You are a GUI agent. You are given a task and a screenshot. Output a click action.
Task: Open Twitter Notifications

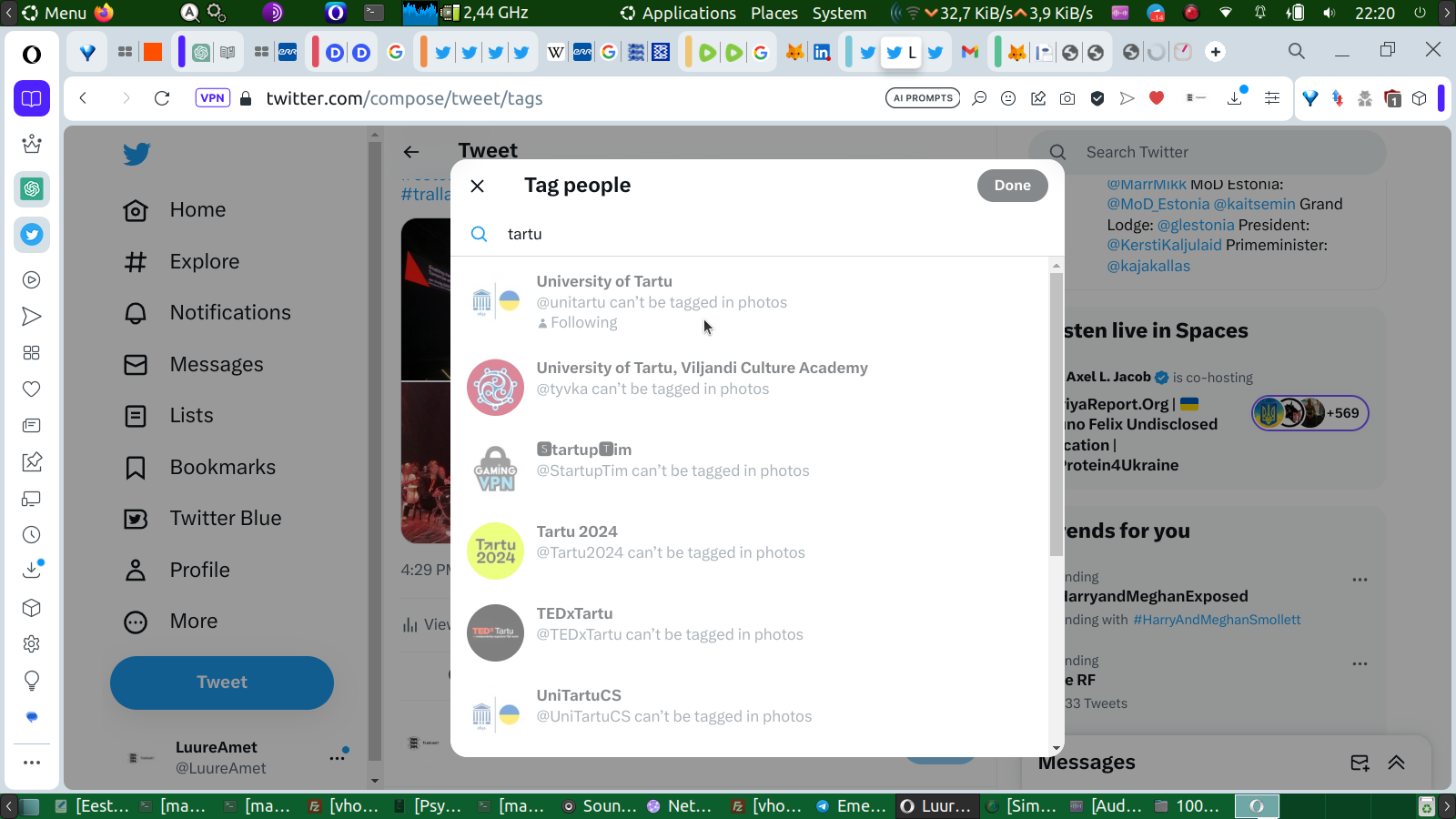point(207,313)
